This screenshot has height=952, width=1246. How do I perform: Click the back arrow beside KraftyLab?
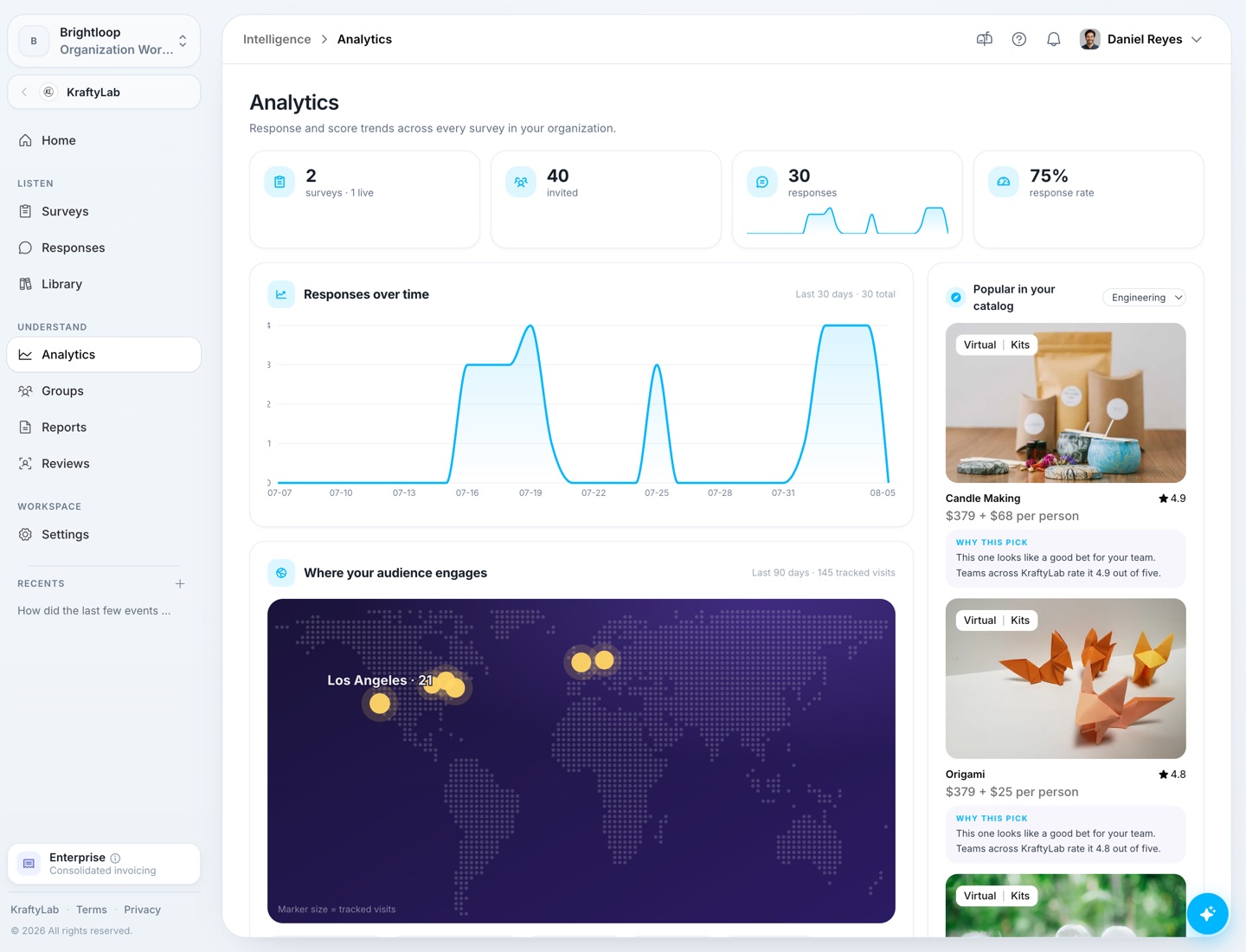point(24,92)
